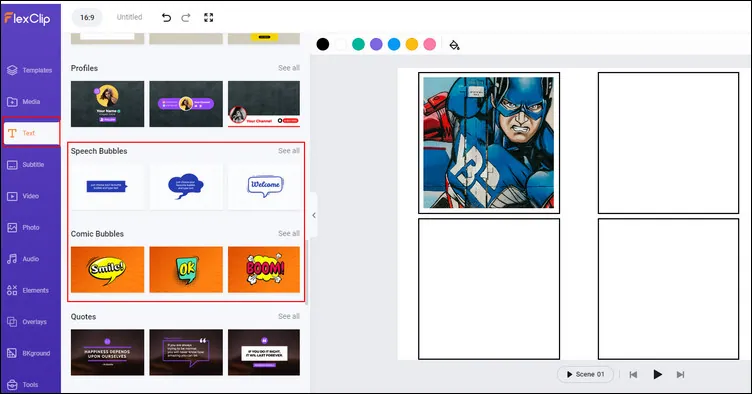The height and width of the screenshot is (394, 752).
Task: Change the 16:9 aspect ratio
Action: click(x=87, y=17)
